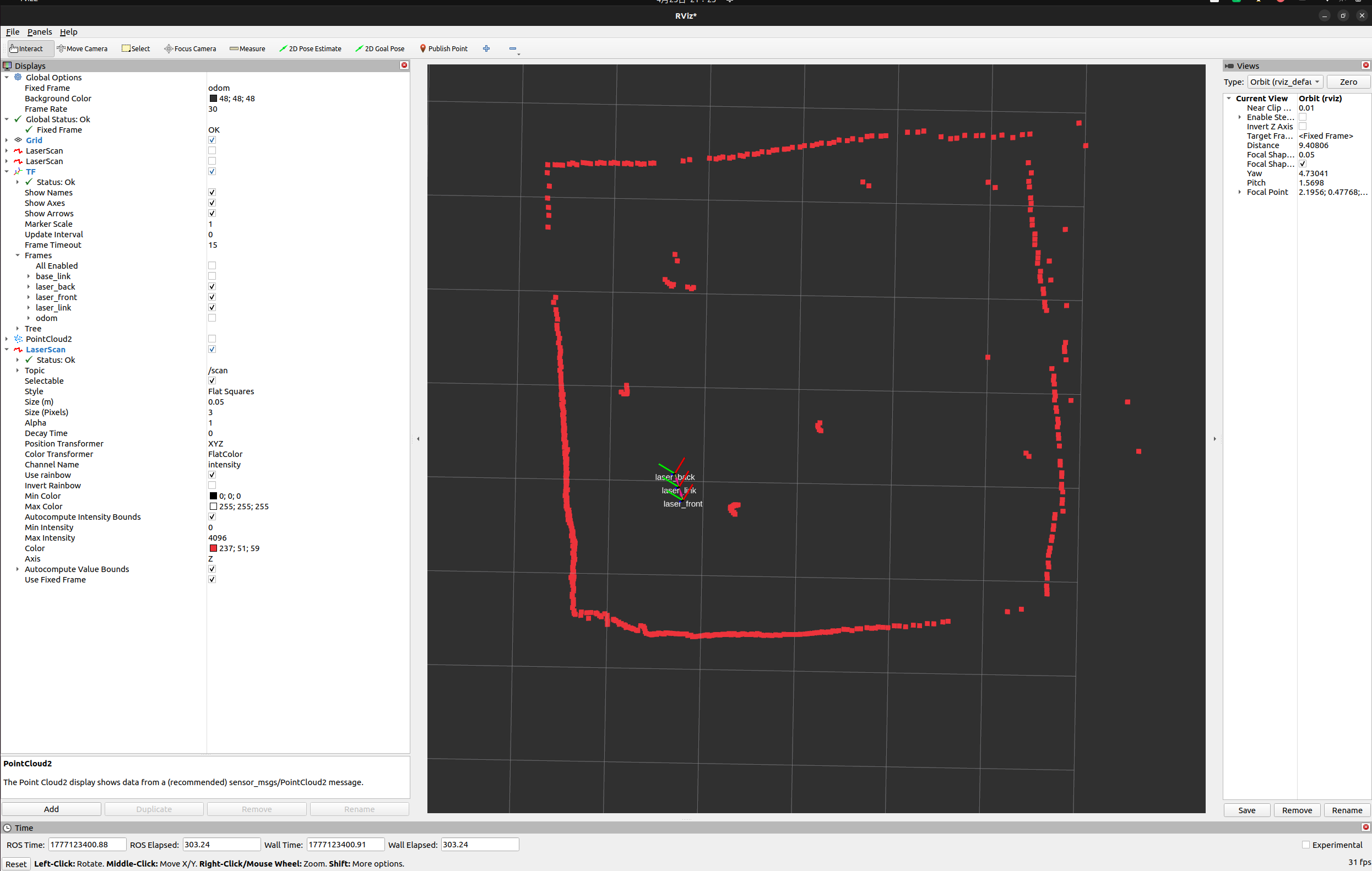Choose the 2D Pose Estimate tool
The height and width of the screenshot is (871, 1372).
[x=310, y=48]
